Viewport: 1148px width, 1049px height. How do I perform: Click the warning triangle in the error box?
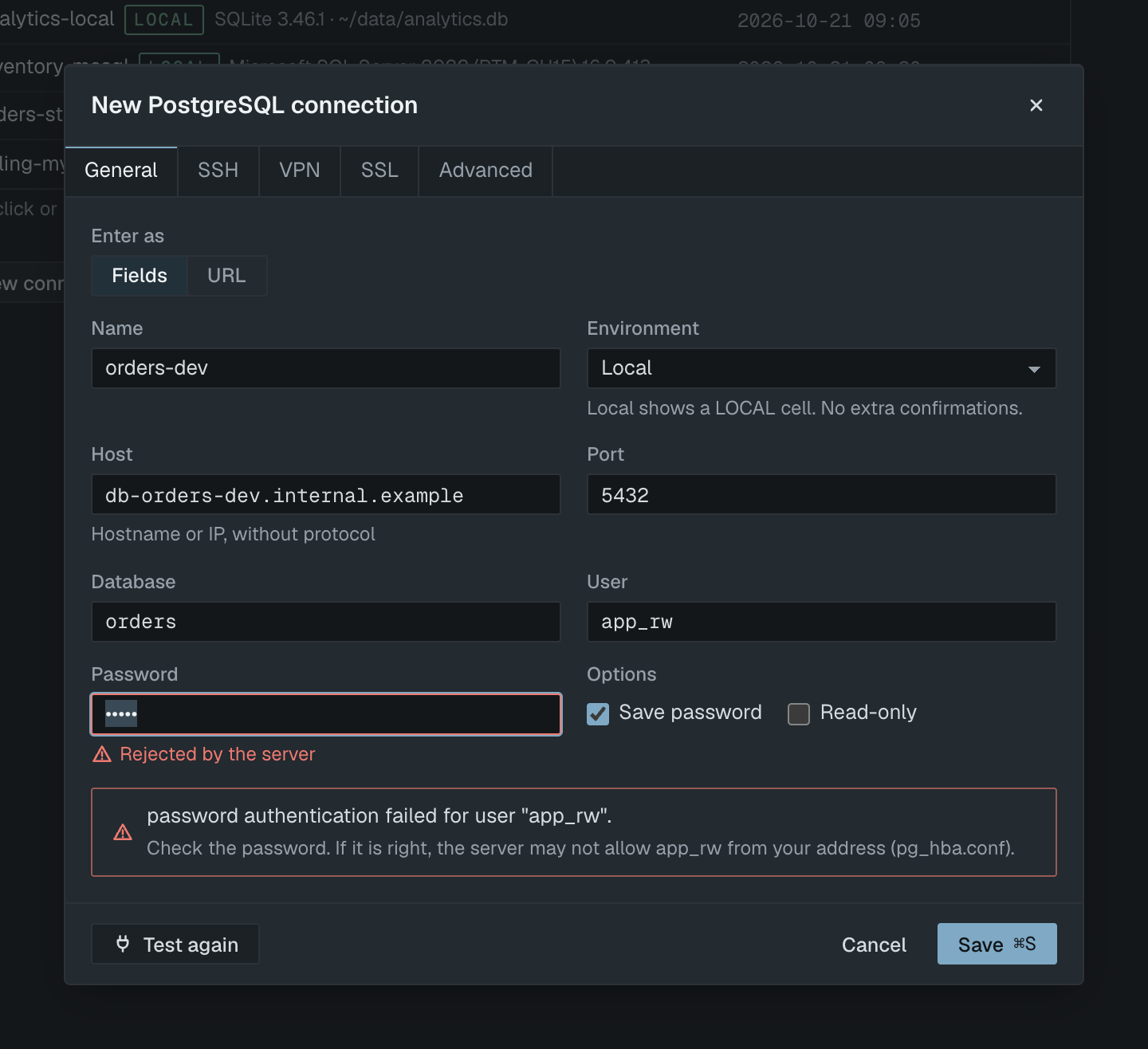[123, 832]
